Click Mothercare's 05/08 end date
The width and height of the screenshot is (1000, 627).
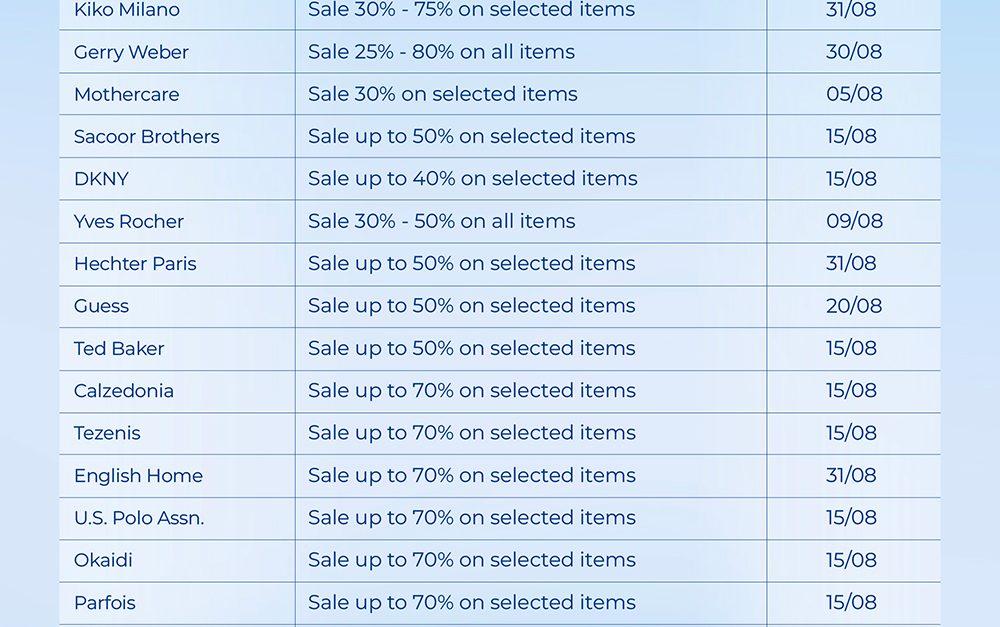[854, 94]
